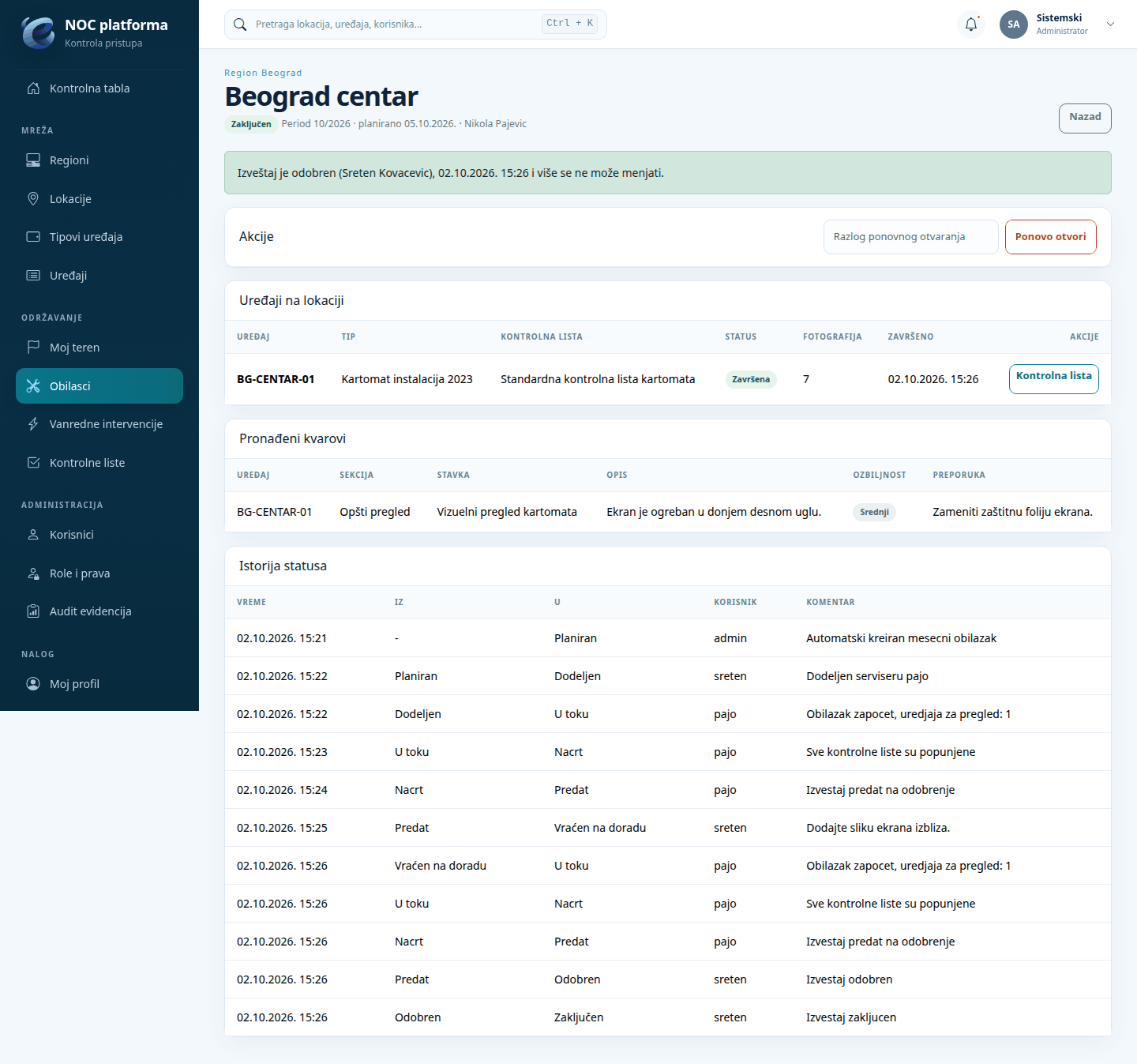Click the Audit evidencija icon

[x=33, y=611]
